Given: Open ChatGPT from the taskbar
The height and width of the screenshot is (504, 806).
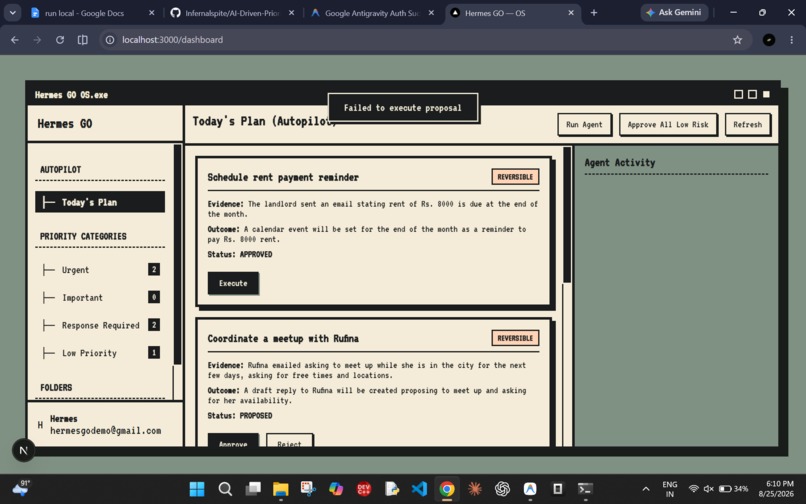Looking at the screenshot, I should 502,489.
